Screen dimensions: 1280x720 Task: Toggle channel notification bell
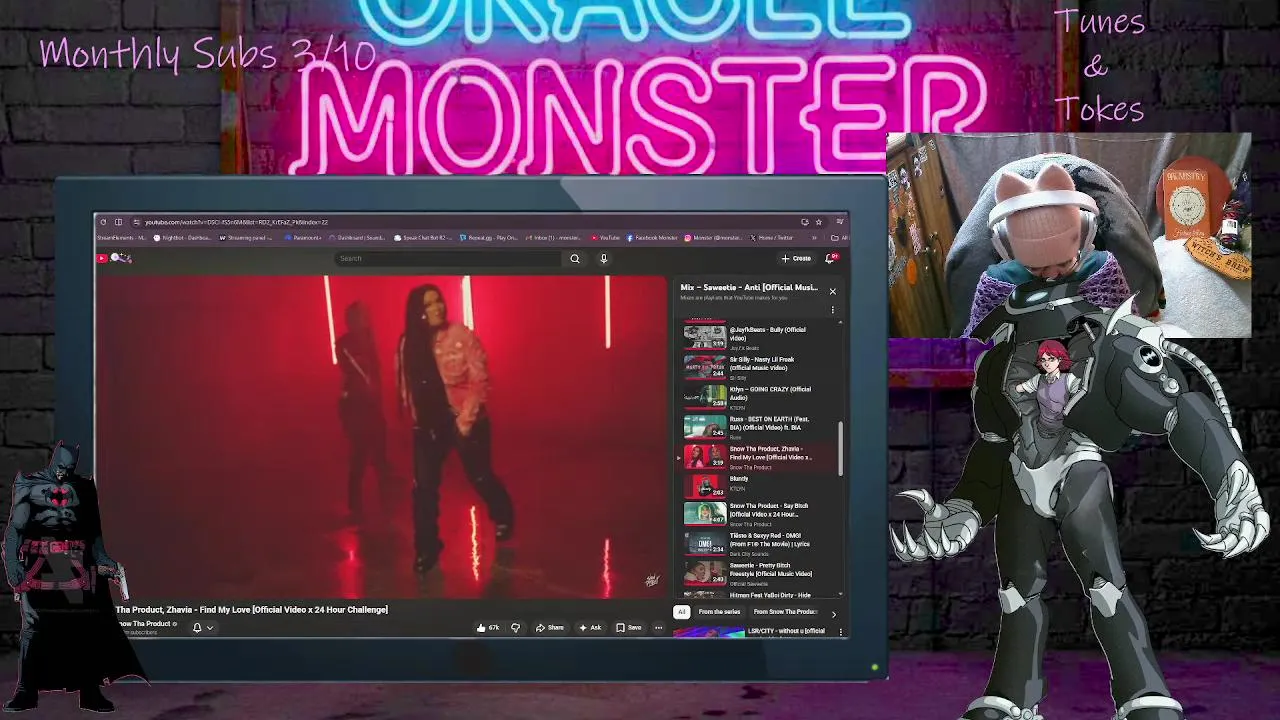pos(197,628)
